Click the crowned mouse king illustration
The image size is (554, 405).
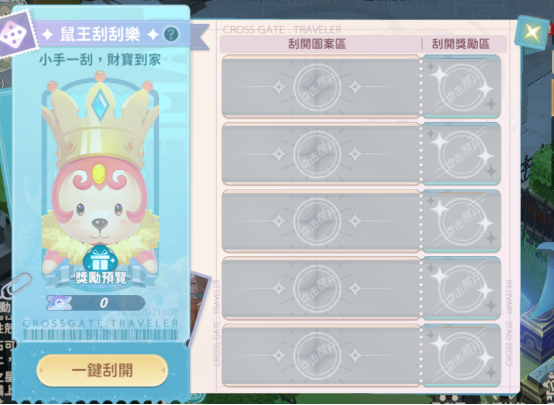100,173
